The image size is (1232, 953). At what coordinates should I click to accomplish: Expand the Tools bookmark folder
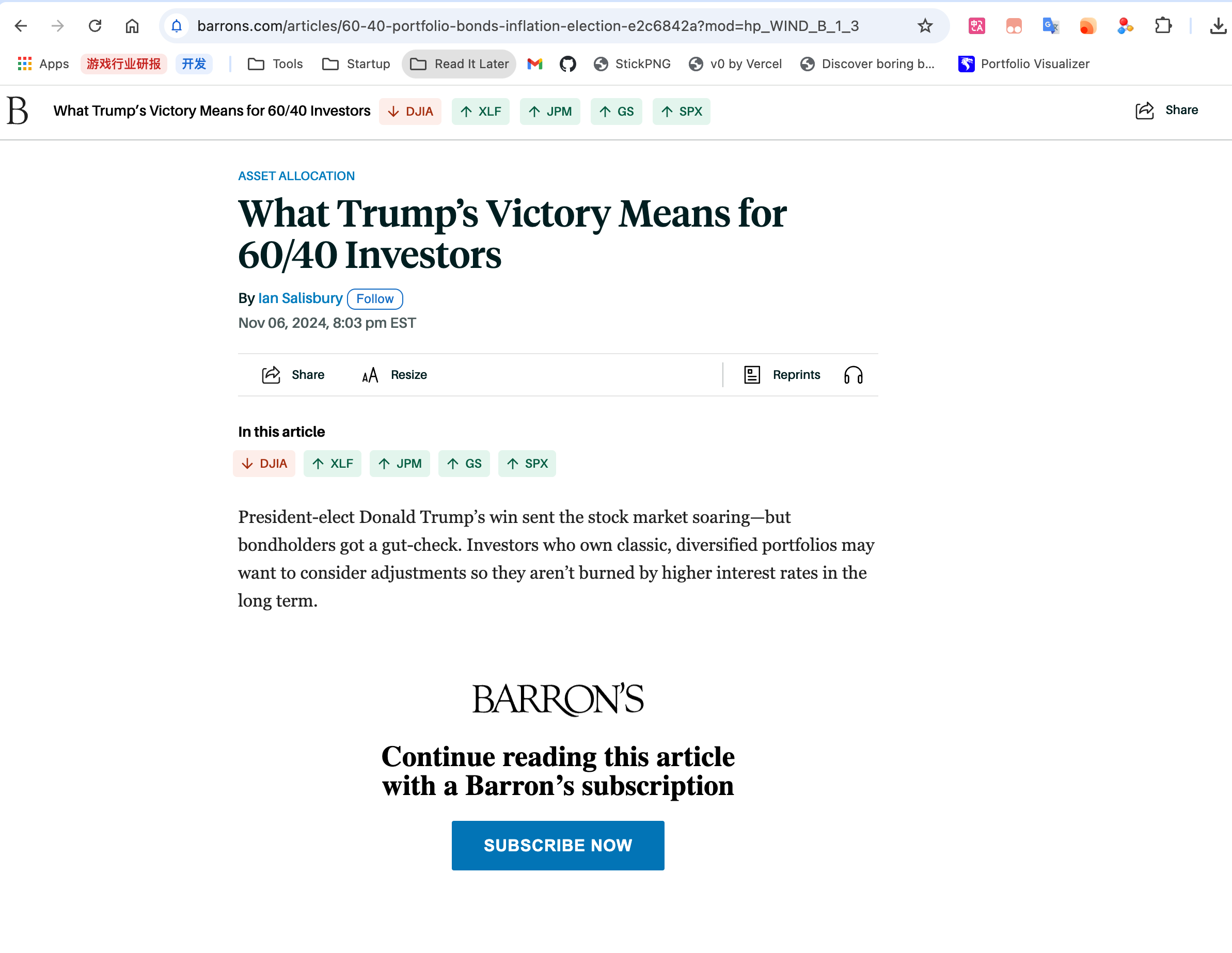(x=275, y=63)
